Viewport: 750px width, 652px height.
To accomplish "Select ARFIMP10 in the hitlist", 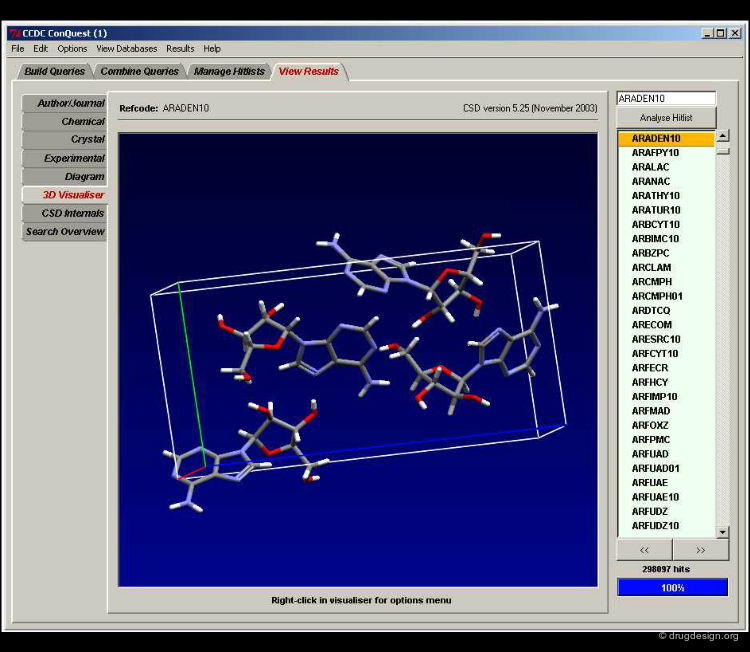I will 666,397.
